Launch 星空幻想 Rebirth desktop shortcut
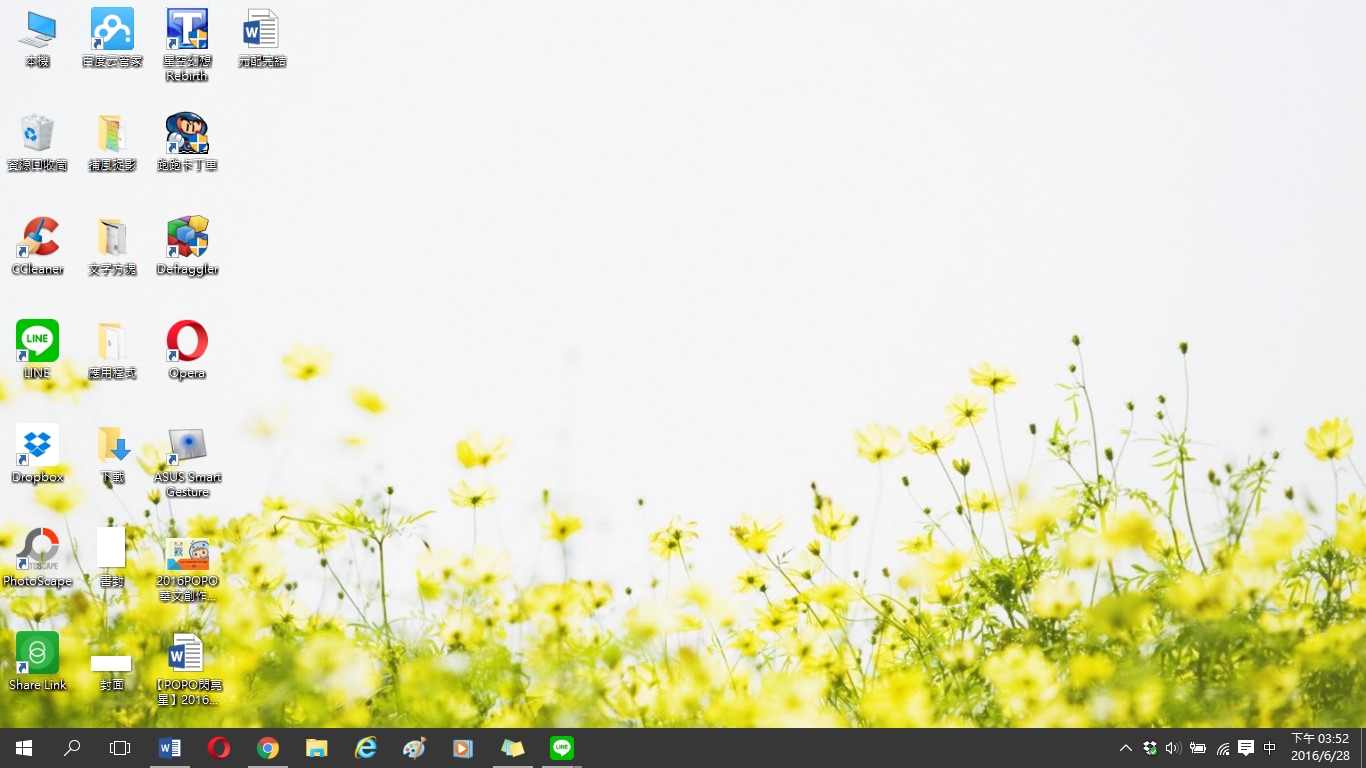This screenshot has width=1366, height=768. [x=187, y=45]
